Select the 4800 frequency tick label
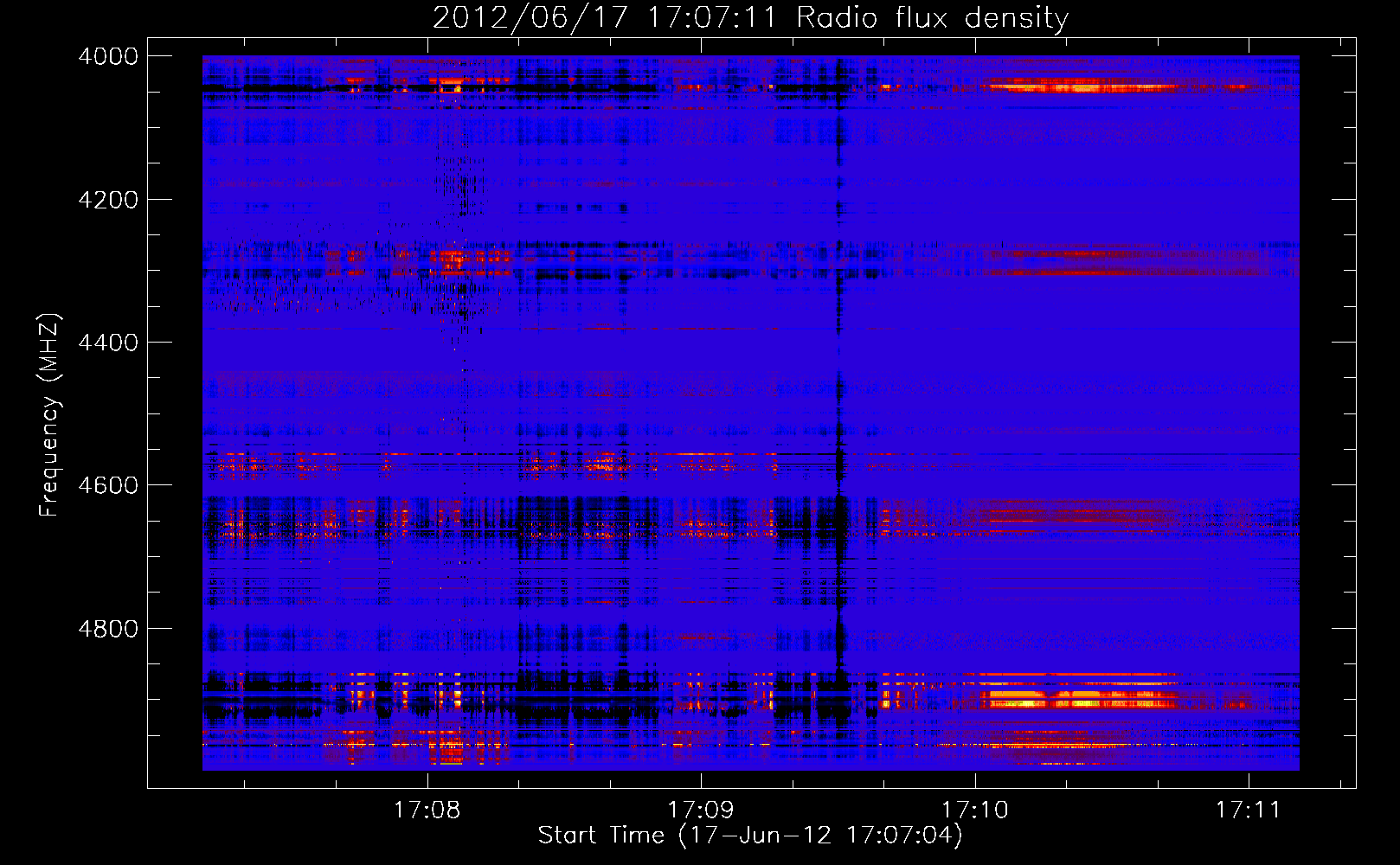 coord(107,629)
